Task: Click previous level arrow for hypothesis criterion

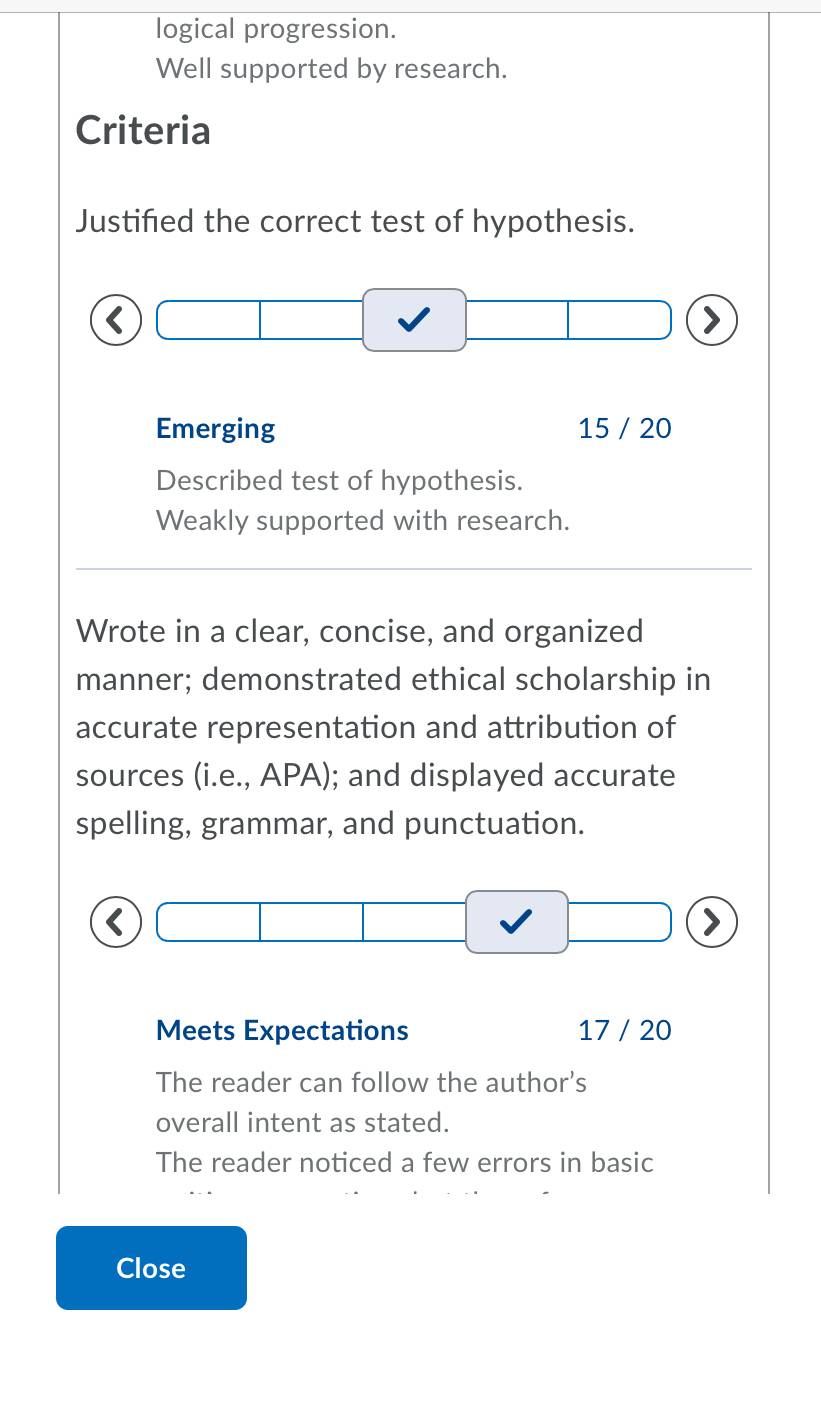Action: click(116, 320)
